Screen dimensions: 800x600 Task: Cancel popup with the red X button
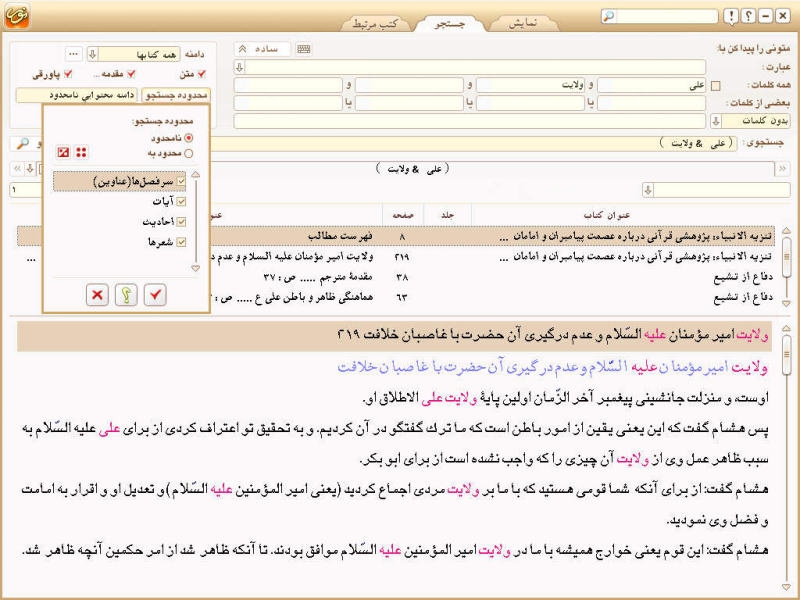(x=97, y=295)
